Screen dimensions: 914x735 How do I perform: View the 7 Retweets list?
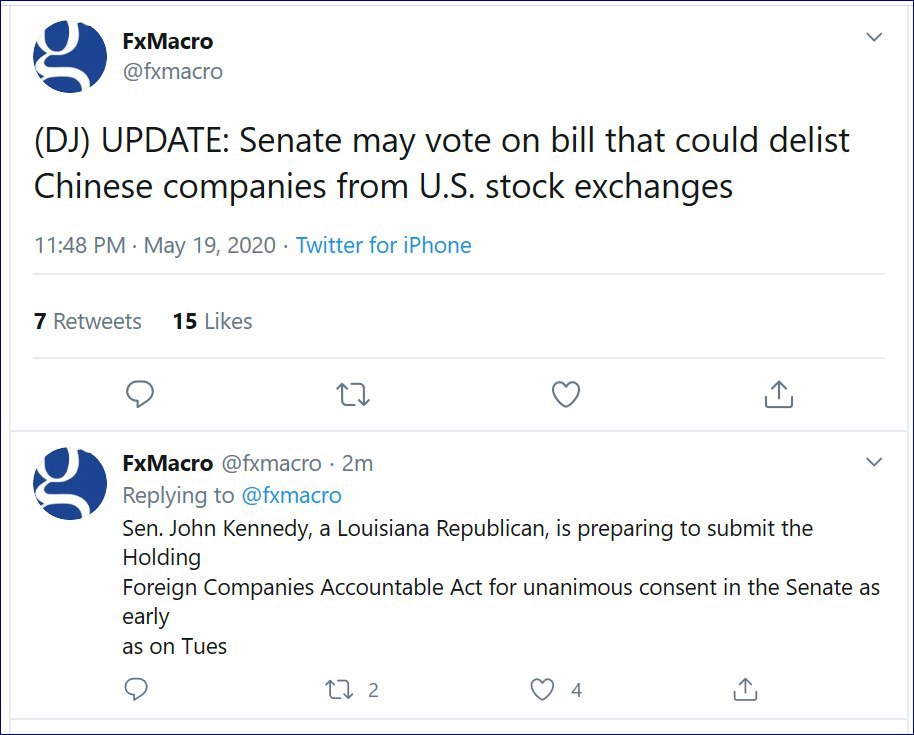pyautogui.click(x=88, y=321)
